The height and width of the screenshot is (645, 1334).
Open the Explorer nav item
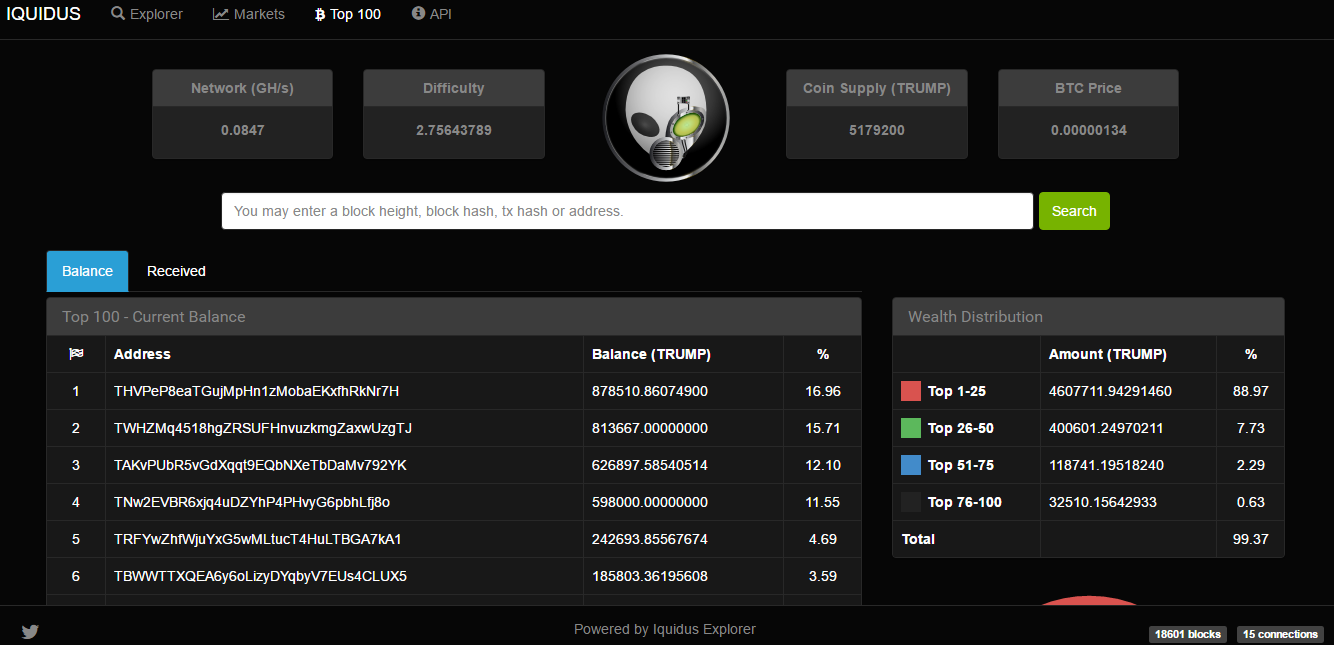pos(147,14)
